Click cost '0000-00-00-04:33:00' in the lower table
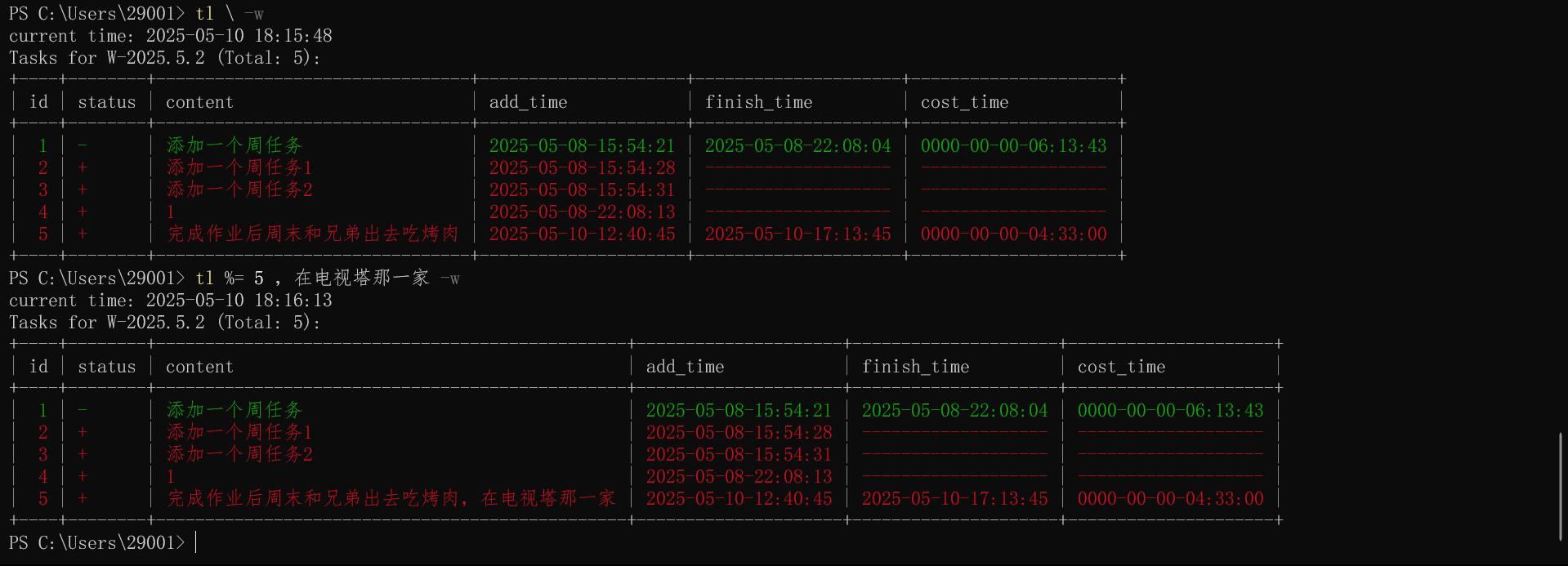Viewport: 1568px width, 566px height. pyautogui.click(x=1170, y=498)
